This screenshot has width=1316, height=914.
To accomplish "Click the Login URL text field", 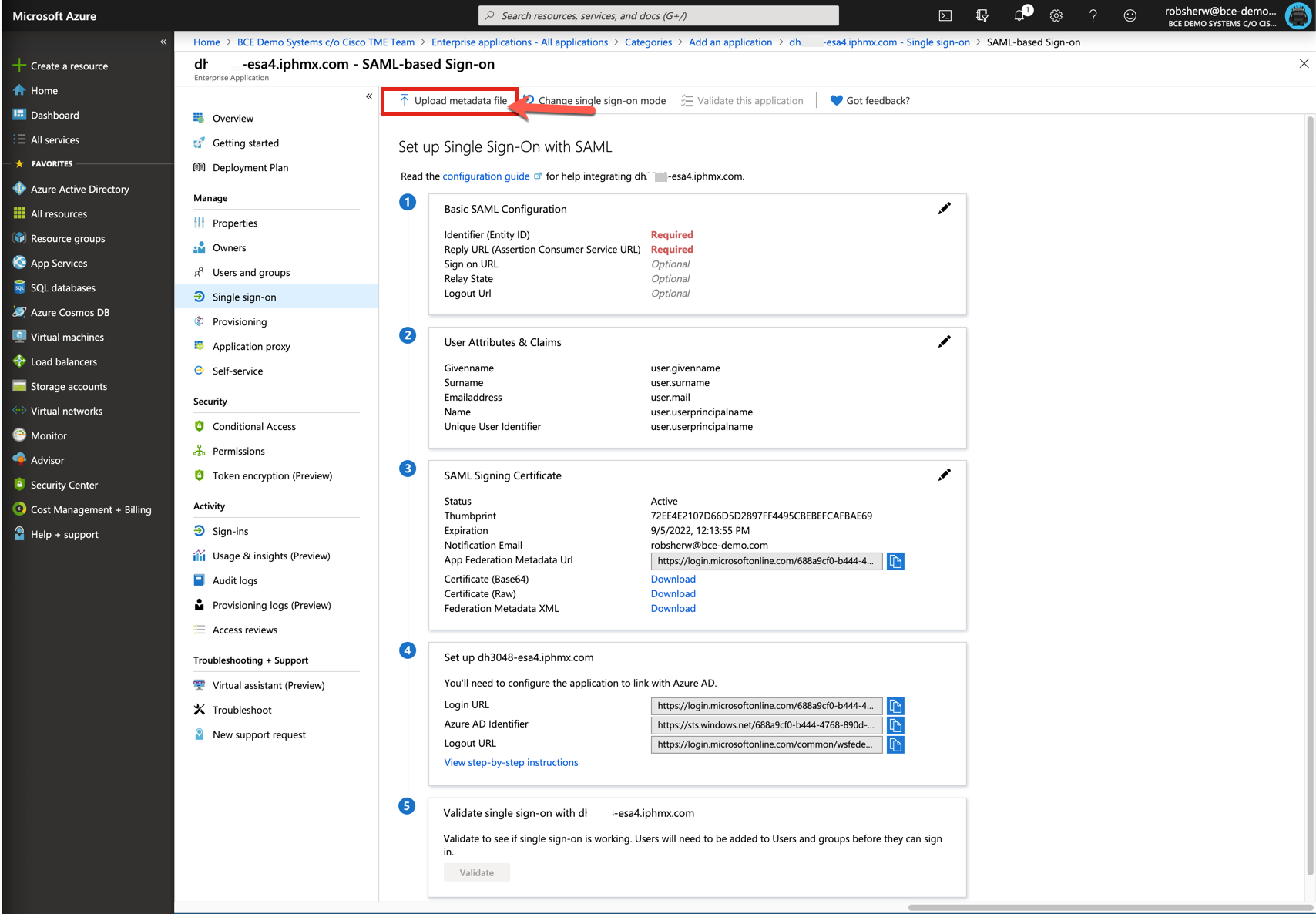I will tap(767, 706).
